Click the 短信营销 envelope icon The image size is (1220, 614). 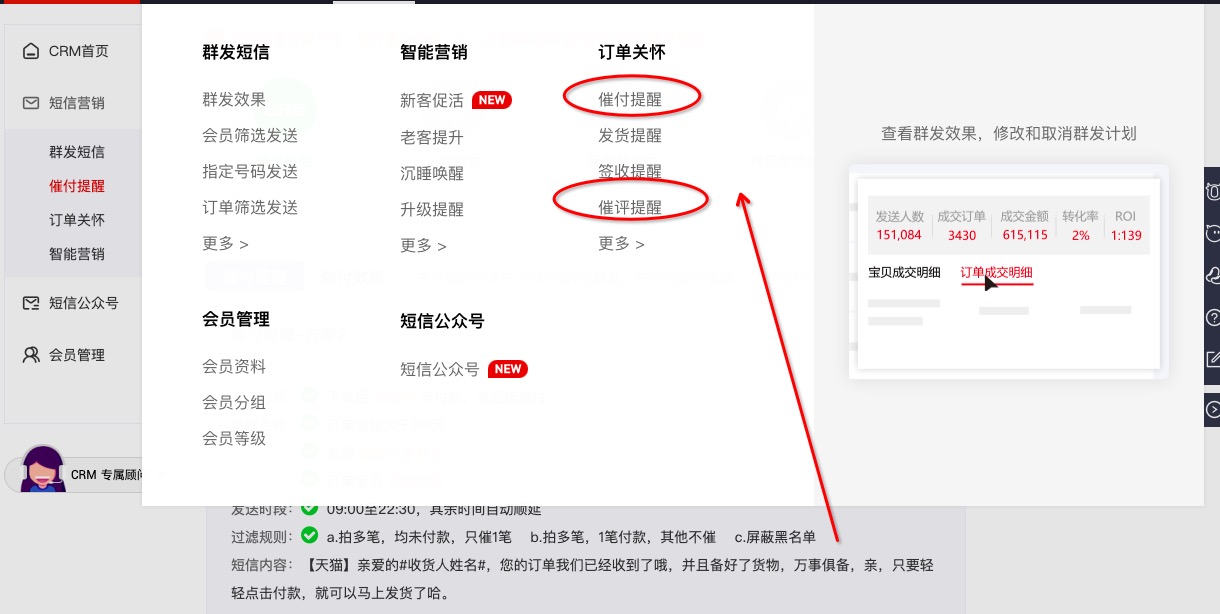click(32, 103)
